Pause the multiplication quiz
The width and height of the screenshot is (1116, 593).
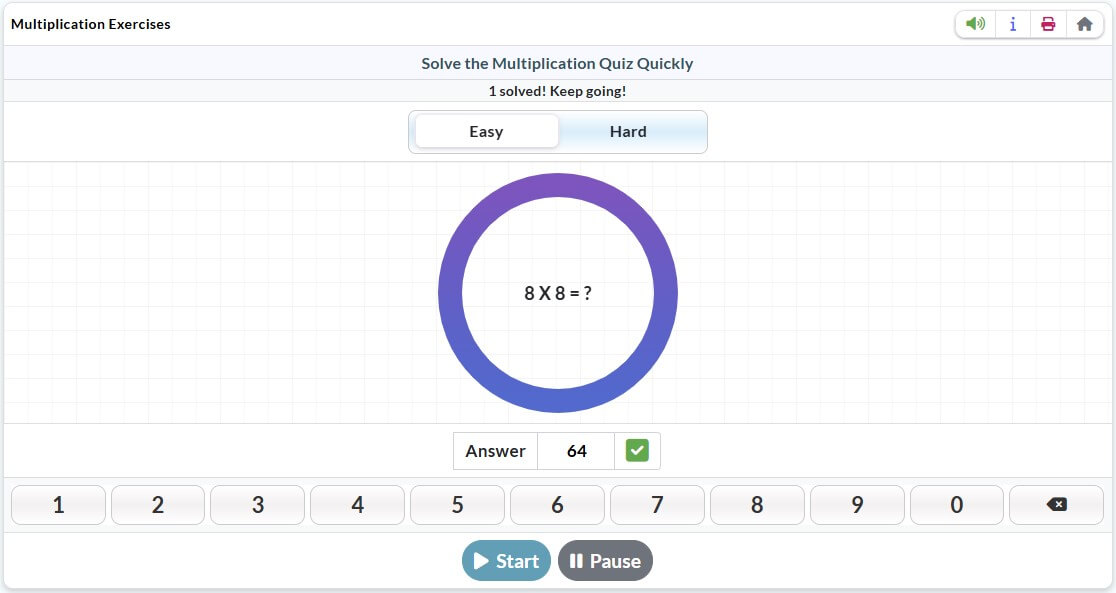[605, 560]
